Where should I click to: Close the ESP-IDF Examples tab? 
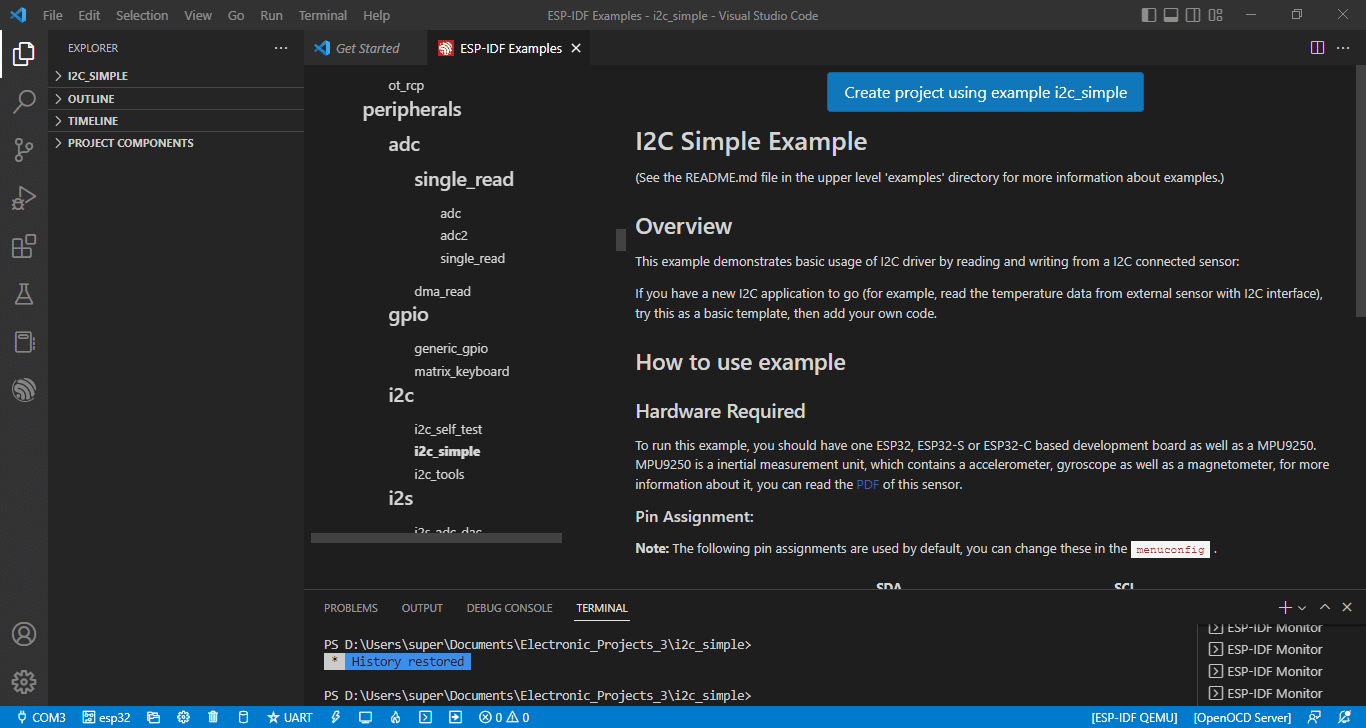click(576, 48)
